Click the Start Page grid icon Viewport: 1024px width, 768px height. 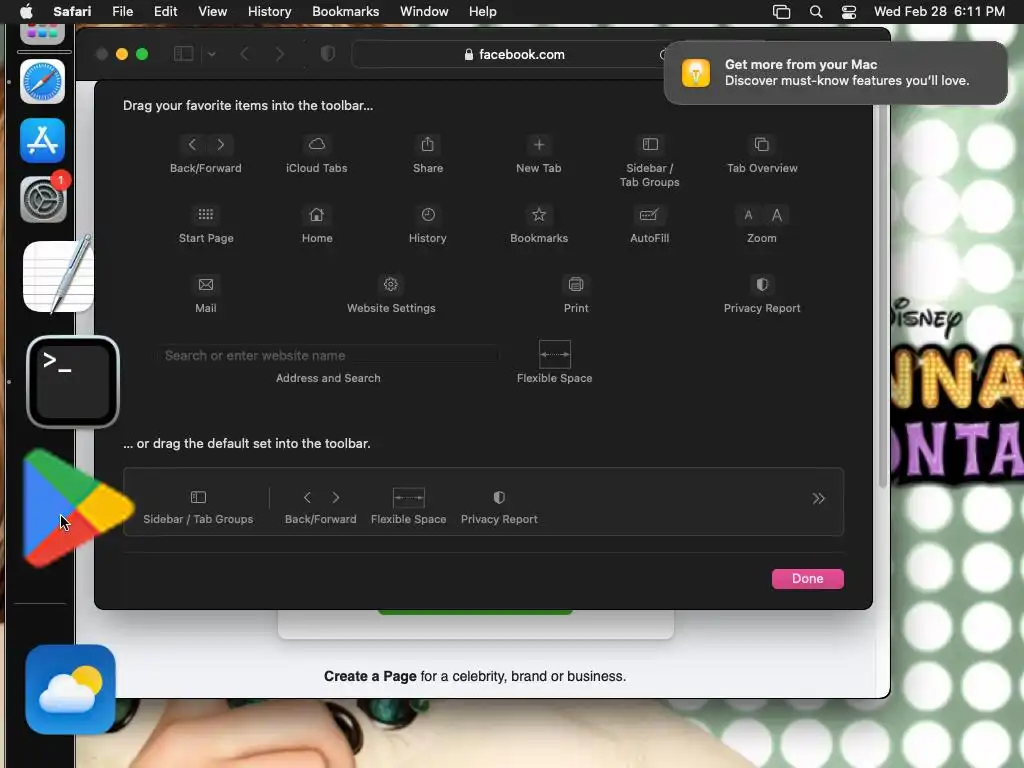(x=206, y=214)
